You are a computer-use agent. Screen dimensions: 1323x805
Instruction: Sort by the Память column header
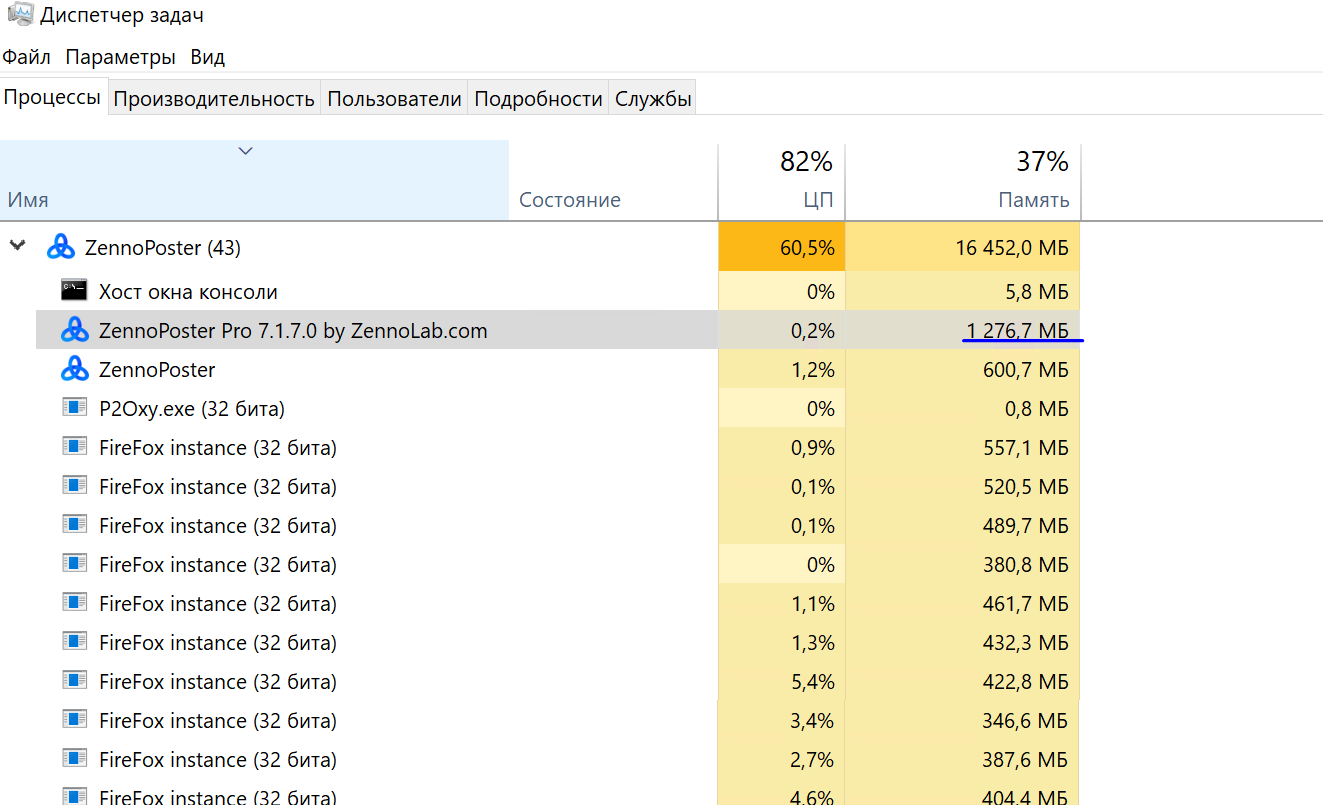[x=963, y=181]
